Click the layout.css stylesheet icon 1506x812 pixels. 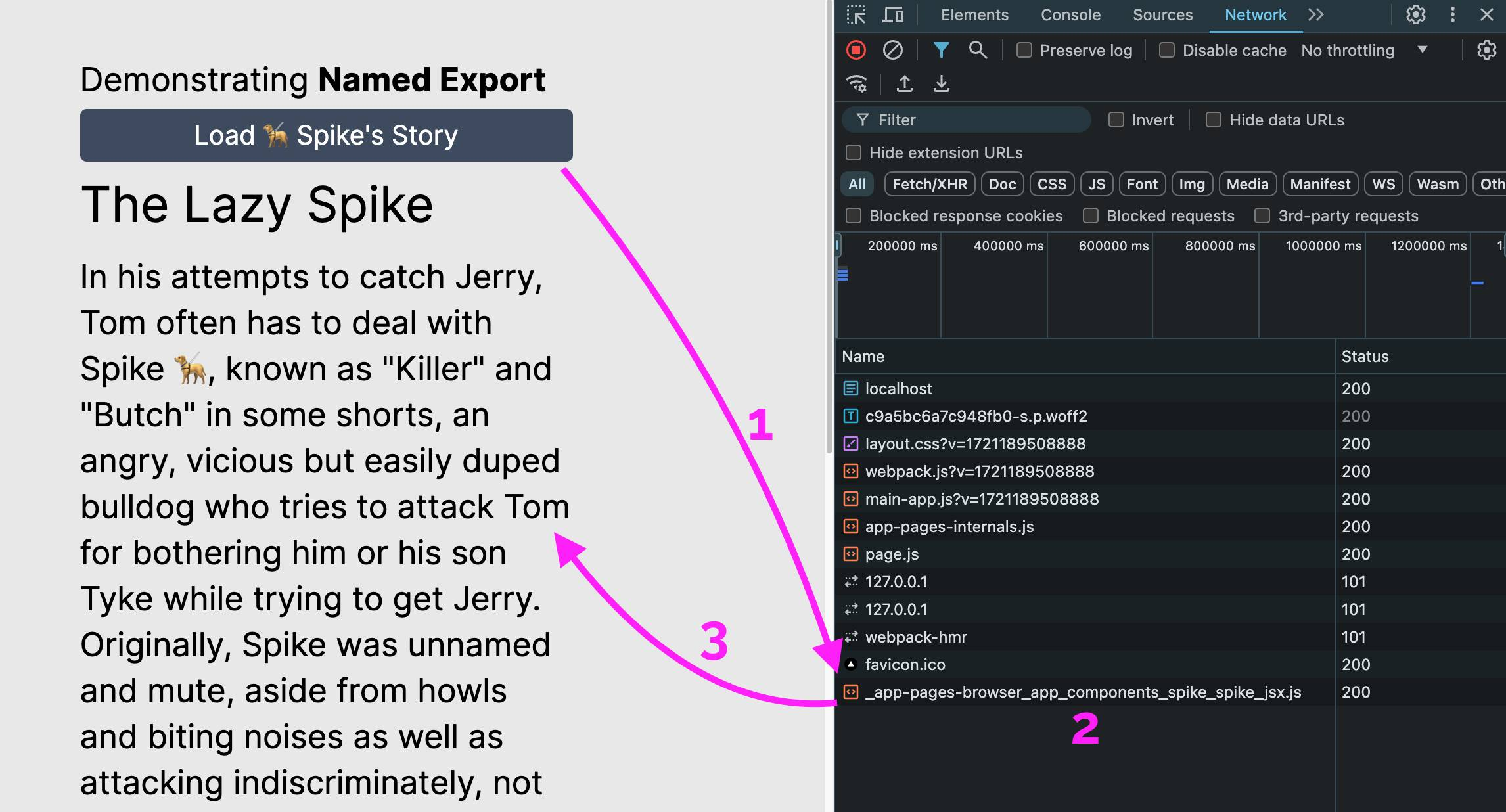pyautogui.click(x=850, y=443)
